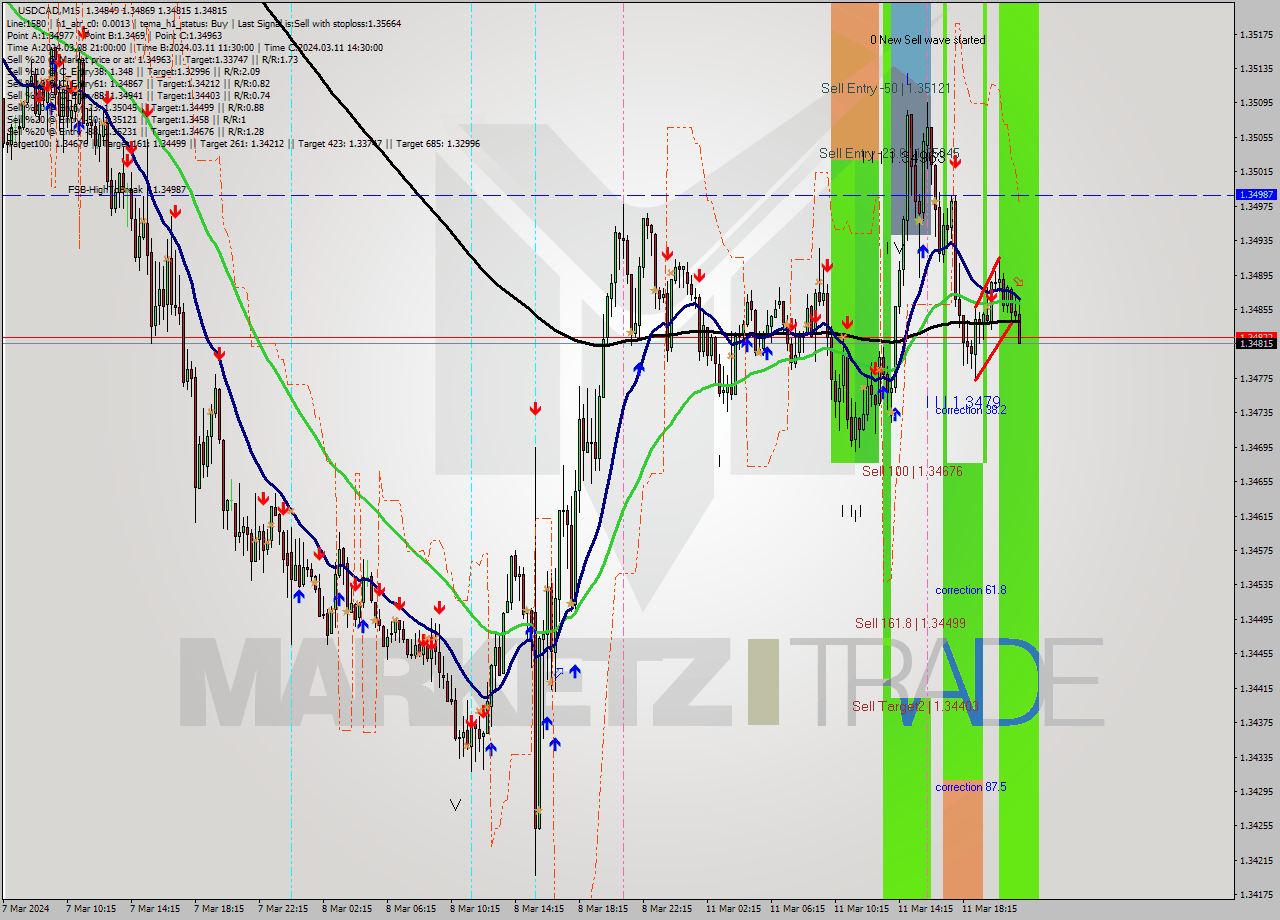Select the 'Last Signal is:Sell with stoploss:1.35664' text
This screenshot has height=920, width=1280.
click(318, 22)
